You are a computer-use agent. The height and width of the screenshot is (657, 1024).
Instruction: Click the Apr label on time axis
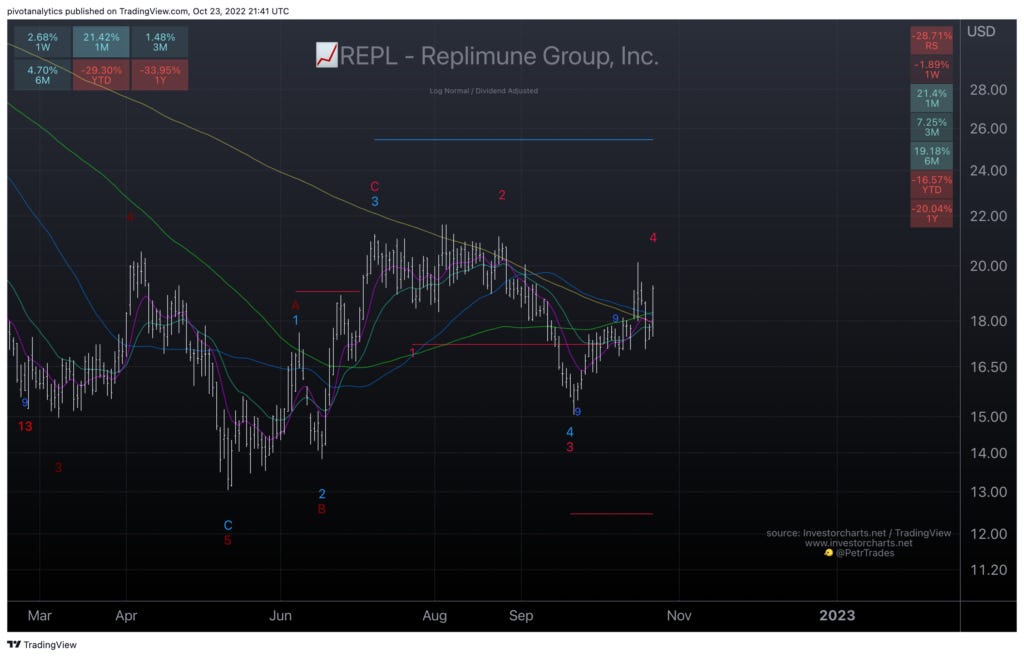click(126, 616)
